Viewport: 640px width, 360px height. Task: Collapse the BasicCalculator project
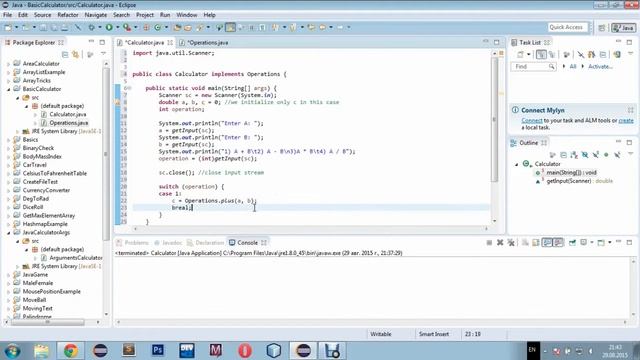point(9,89)
